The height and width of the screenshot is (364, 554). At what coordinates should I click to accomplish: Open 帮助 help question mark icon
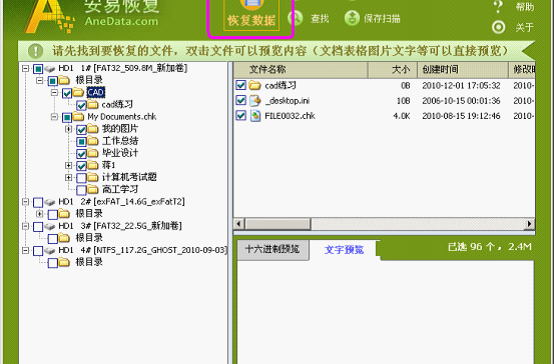tap(498, 6)
